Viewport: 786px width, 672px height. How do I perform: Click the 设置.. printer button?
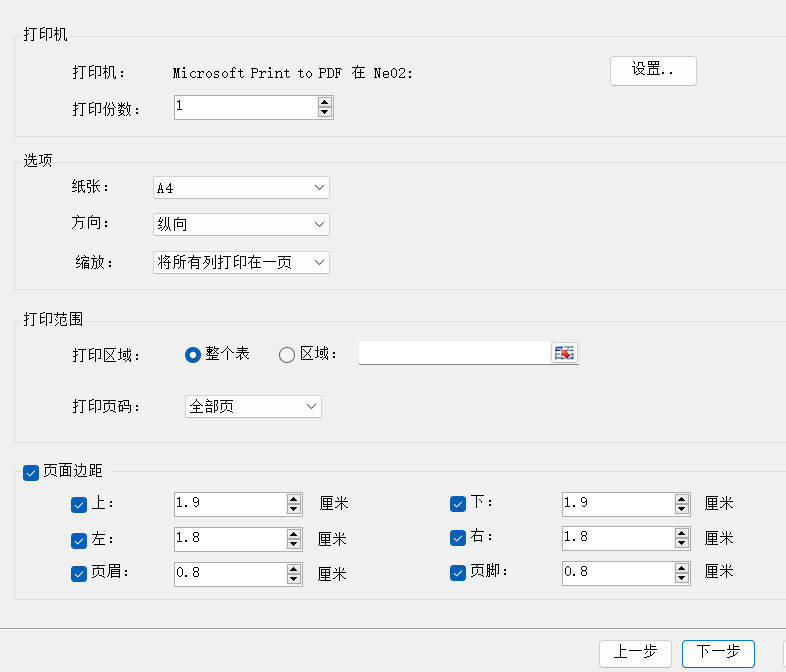tap(653, 71)
